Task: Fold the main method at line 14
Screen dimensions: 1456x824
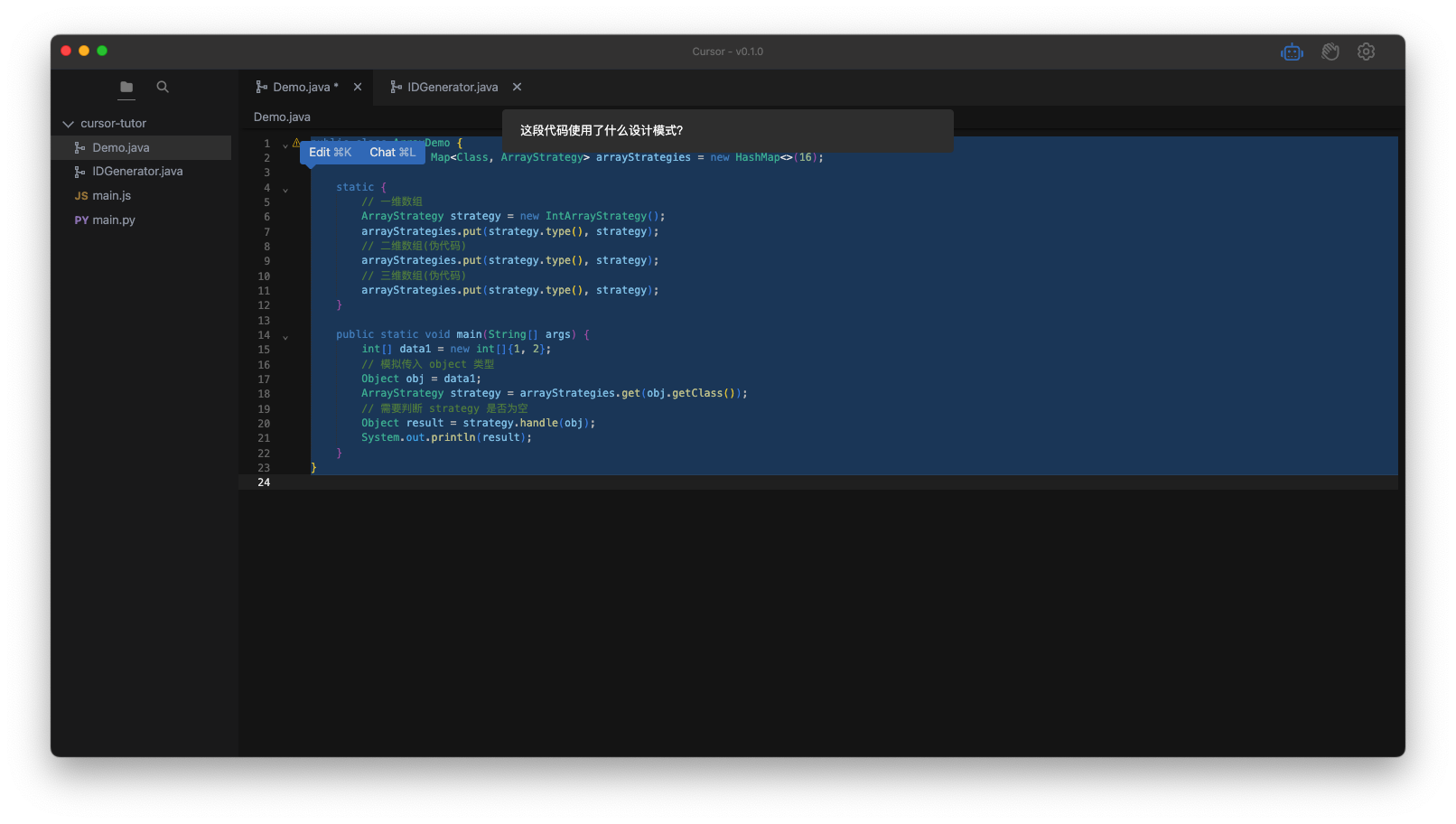Action: pos(285,338)
